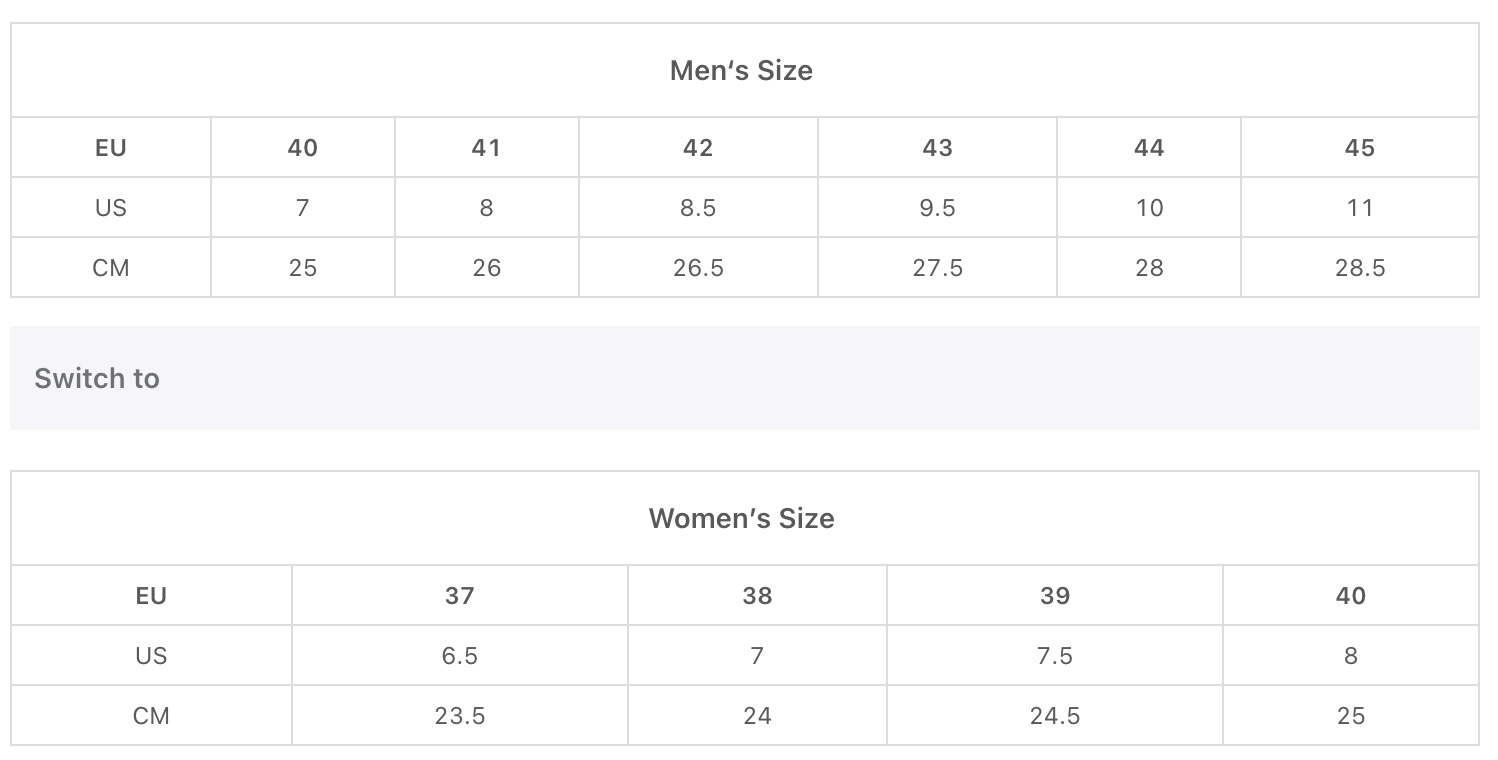Viewport: 1498px width, 760px height.
Task: Pick EU 44 in men's size chart
Action: (1149, 148)
